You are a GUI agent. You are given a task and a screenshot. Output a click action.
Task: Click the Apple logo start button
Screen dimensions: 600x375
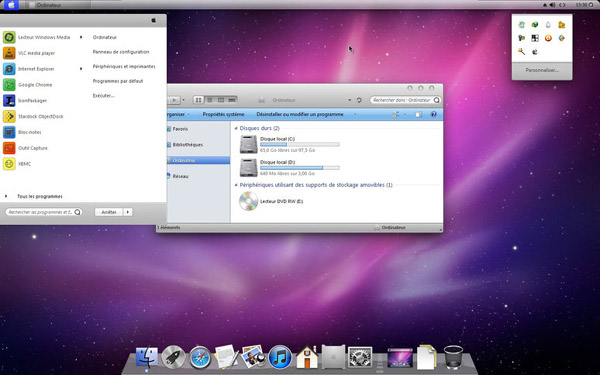pos(11,5)
